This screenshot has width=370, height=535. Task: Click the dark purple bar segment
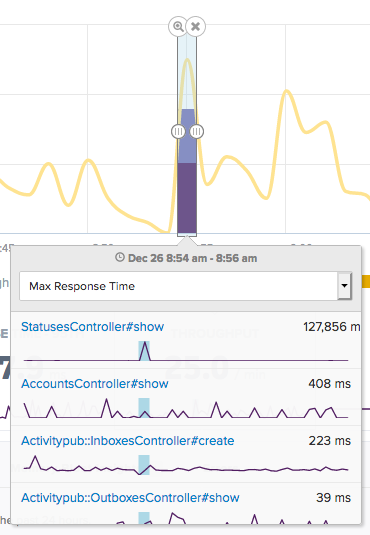click(x=187, y=198)
